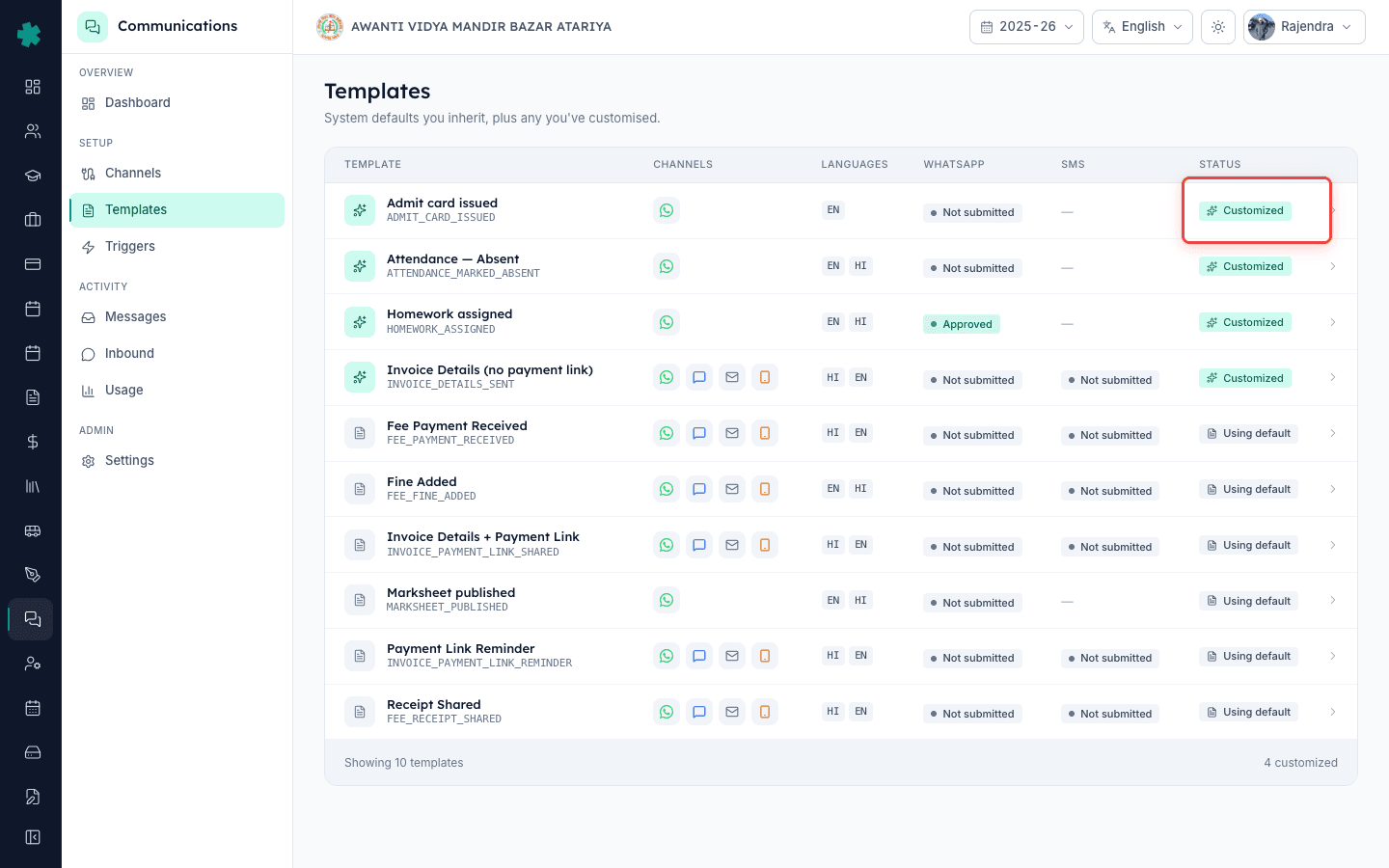This screenshot has width=1389, height=868.
Task: Click the Approved badge for Homework assigned
Action: coord(962,324)
